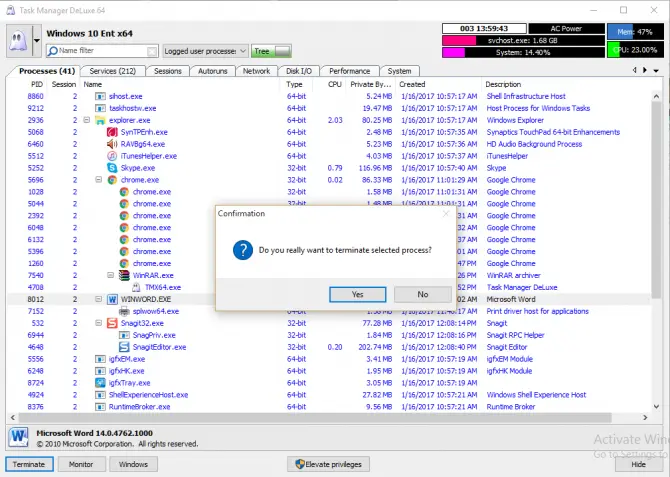Click the igfxEM.exe process icon
Image resolution: width=670 pixels, height=477 pixels.
[x=100, y=359]
